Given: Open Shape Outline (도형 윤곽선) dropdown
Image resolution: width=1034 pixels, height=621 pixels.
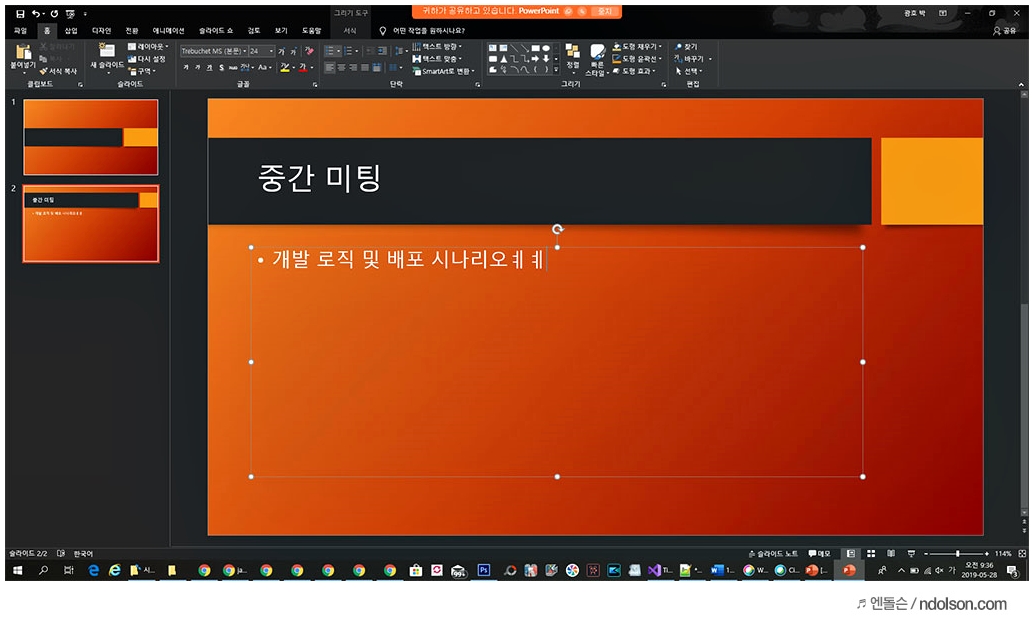Looking at the screenshot, I should point(637,59).
